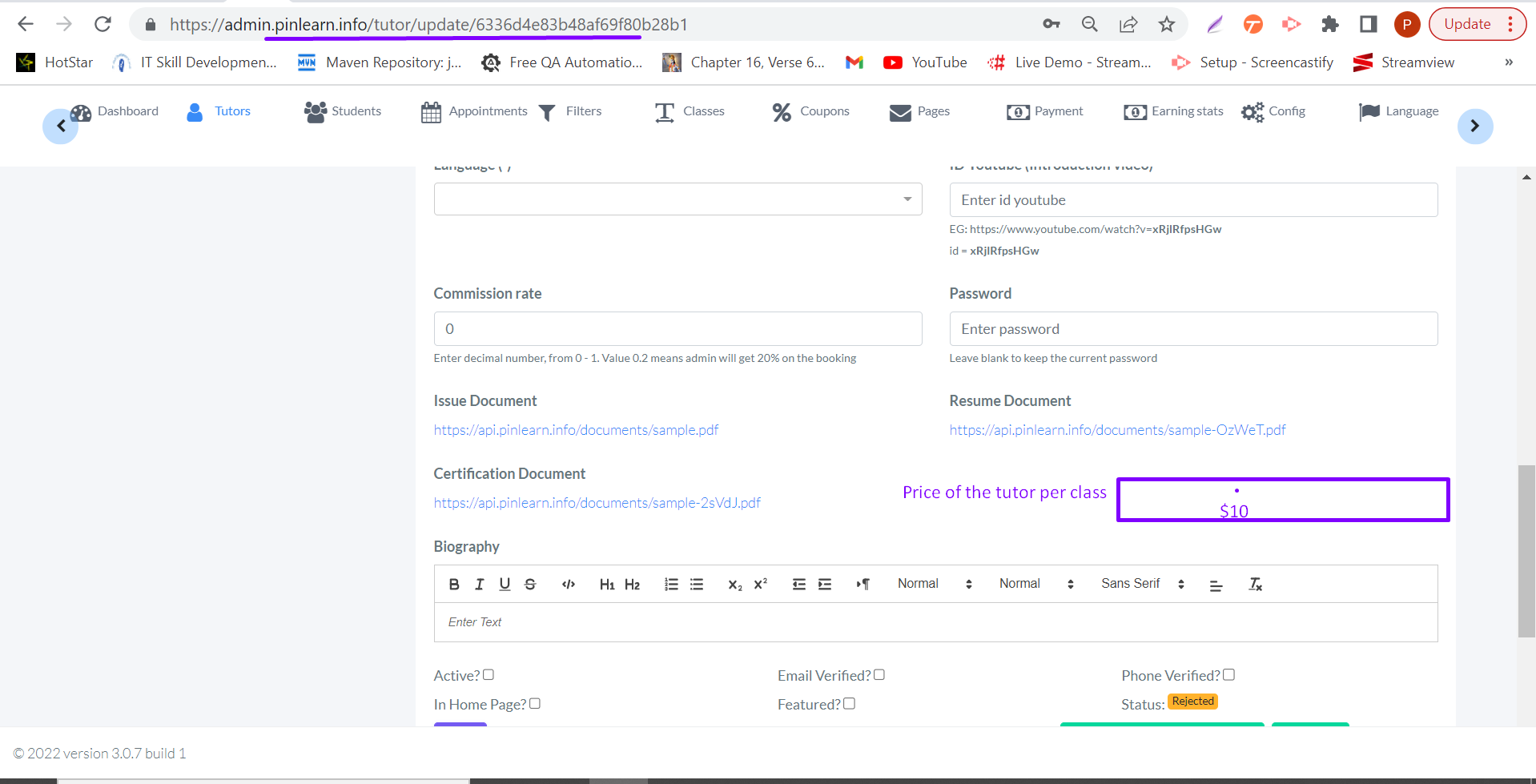Open Gmail bookmark icon

point(854,62)
